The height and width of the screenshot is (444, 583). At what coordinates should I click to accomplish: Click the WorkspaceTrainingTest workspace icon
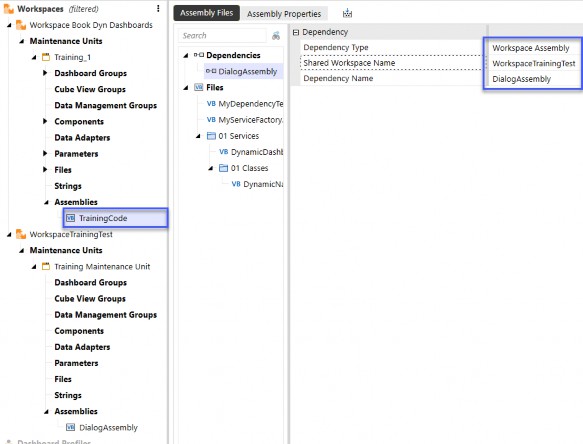[21, 234]
